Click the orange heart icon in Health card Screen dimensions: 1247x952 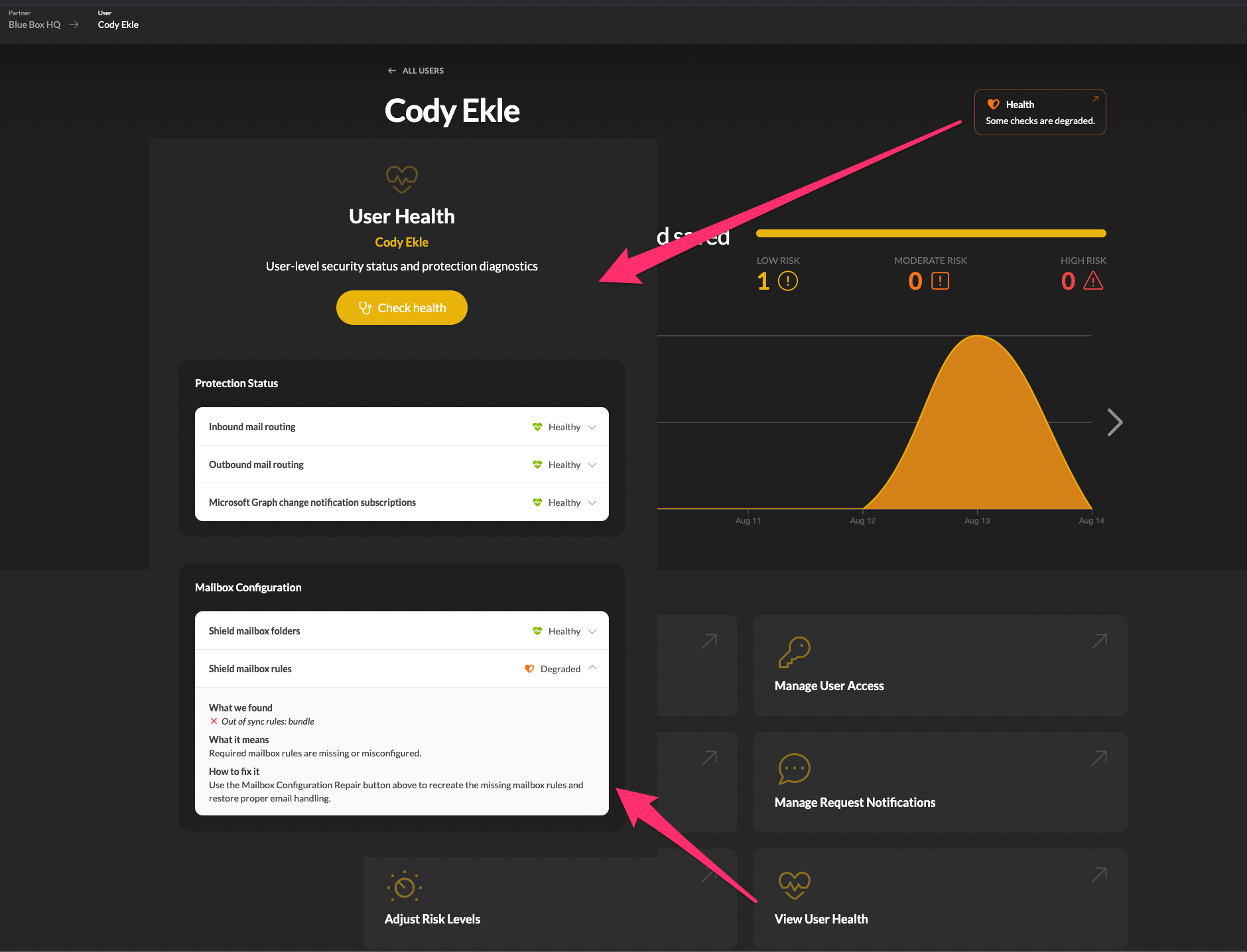[993, 104]
